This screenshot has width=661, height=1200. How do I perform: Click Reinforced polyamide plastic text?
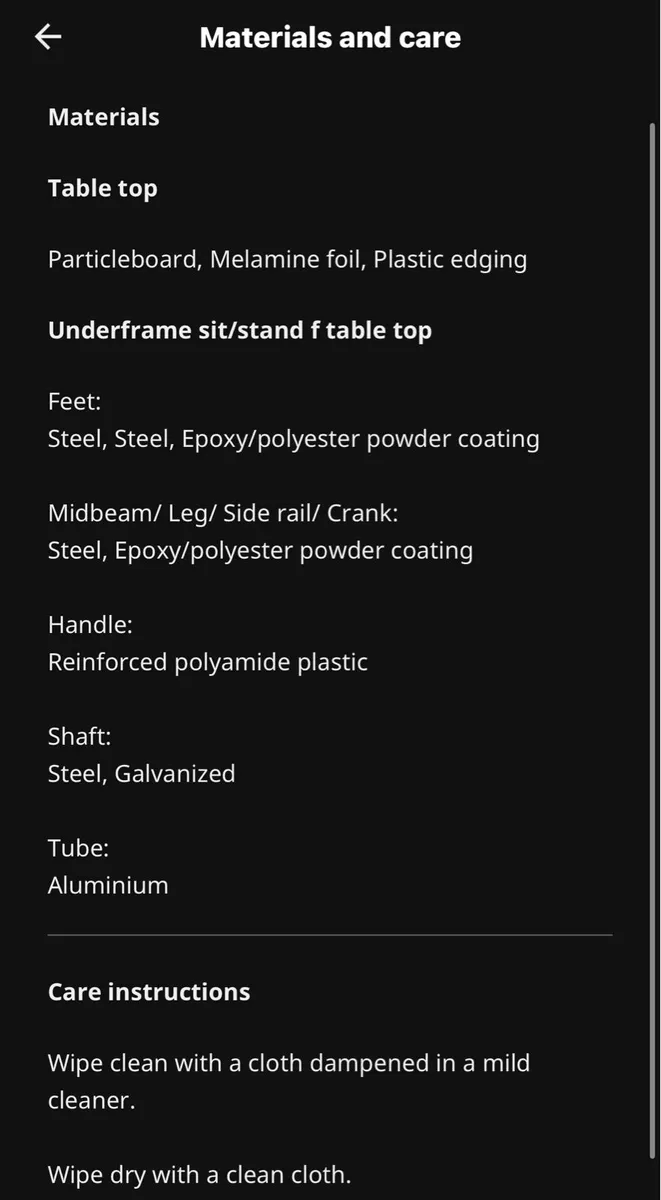coord(208,662)
